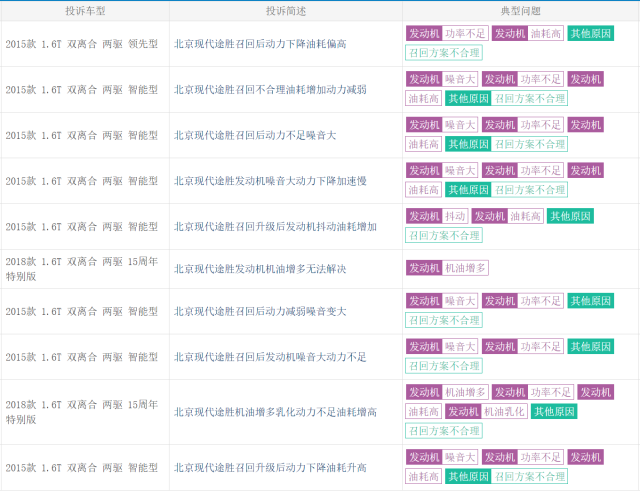Click 其他原因 tag in the 召回不合理油耗增加 row
This screenshot has height=492, width=640.
[468, 98]
